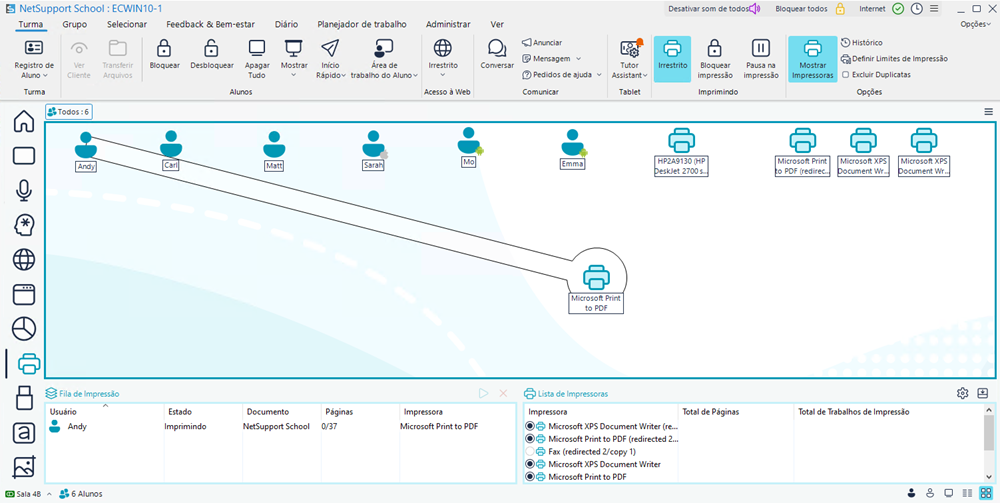
Task: Open the letter 'a' typing monitor sidebar icon
Action: [24, 433]
